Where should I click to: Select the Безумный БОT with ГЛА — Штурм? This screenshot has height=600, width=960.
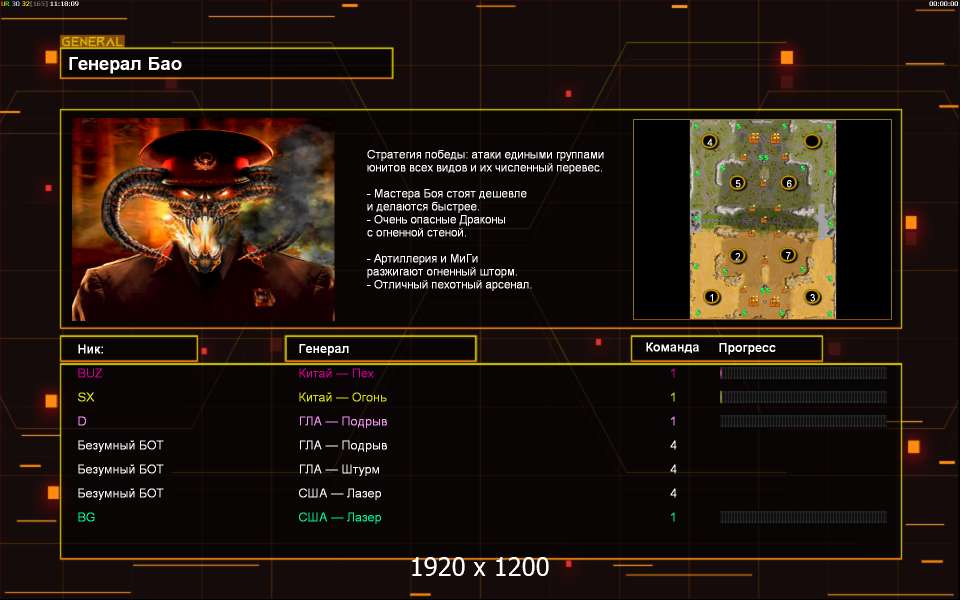[121, 470]
